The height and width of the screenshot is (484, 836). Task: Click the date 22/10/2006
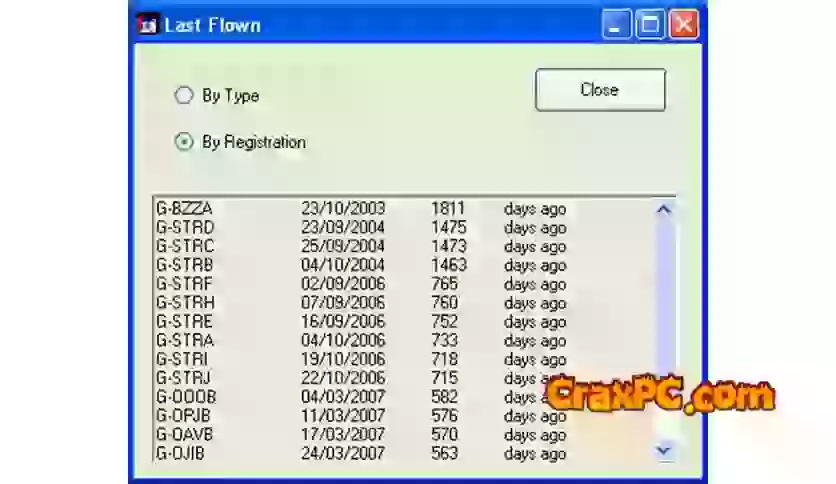[x=343, y=378]
